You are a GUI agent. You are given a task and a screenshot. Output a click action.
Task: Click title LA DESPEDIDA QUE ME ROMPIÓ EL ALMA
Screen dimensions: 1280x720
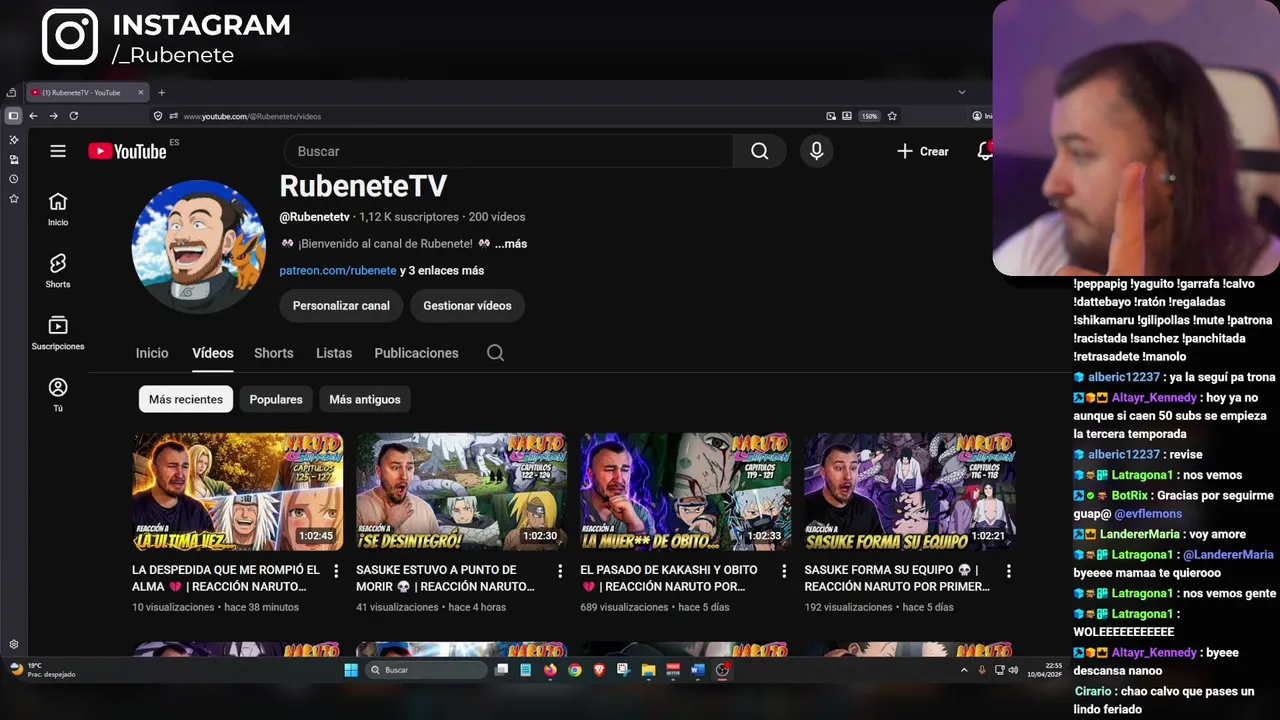[x=226, y=578]
